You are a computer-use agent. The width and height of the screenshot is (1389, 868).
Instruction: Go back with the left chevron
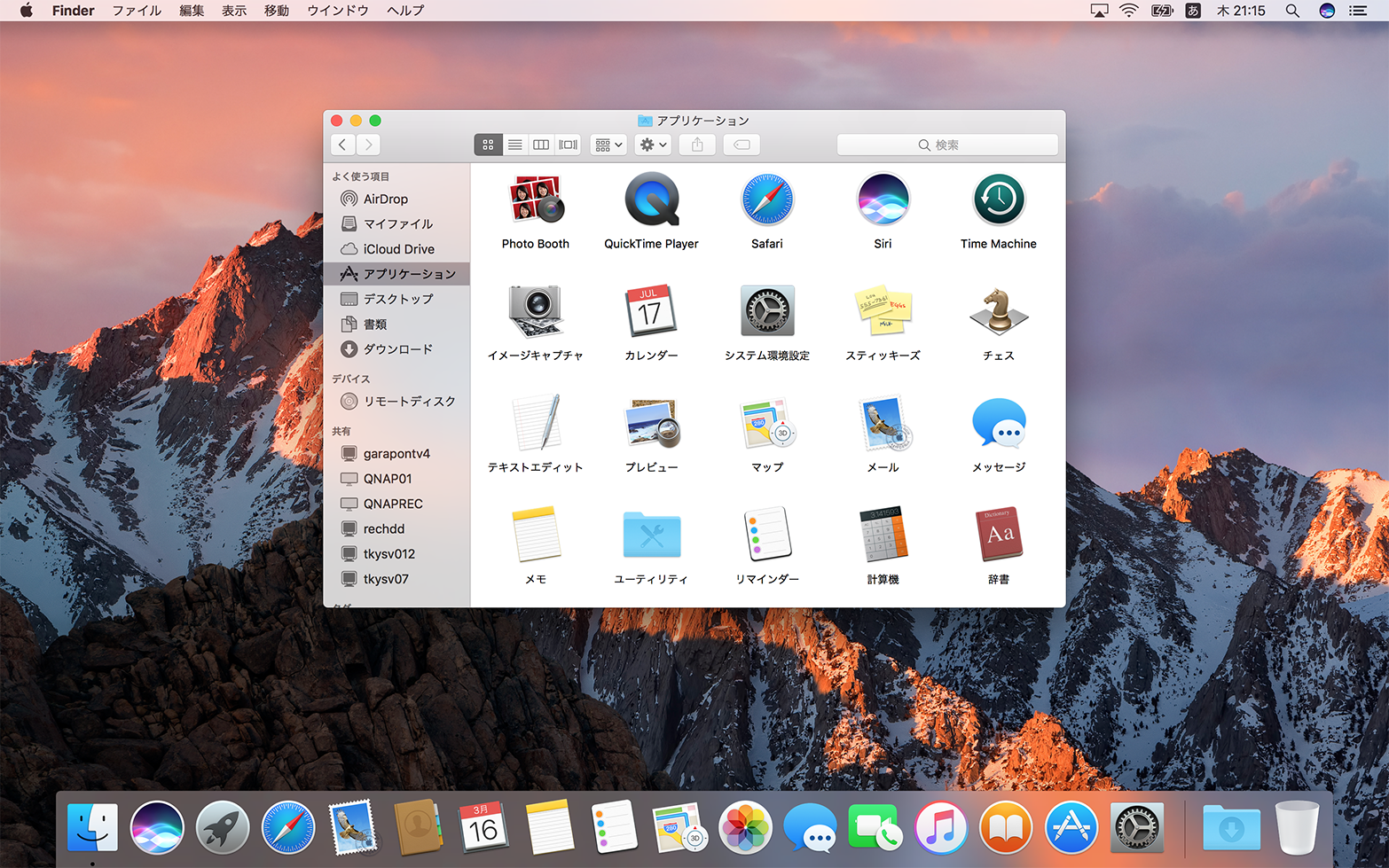[343, 145]
